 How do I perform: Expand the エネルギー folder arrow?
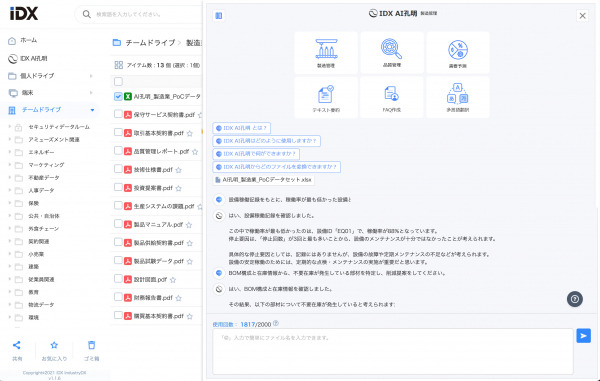[10, 152]
